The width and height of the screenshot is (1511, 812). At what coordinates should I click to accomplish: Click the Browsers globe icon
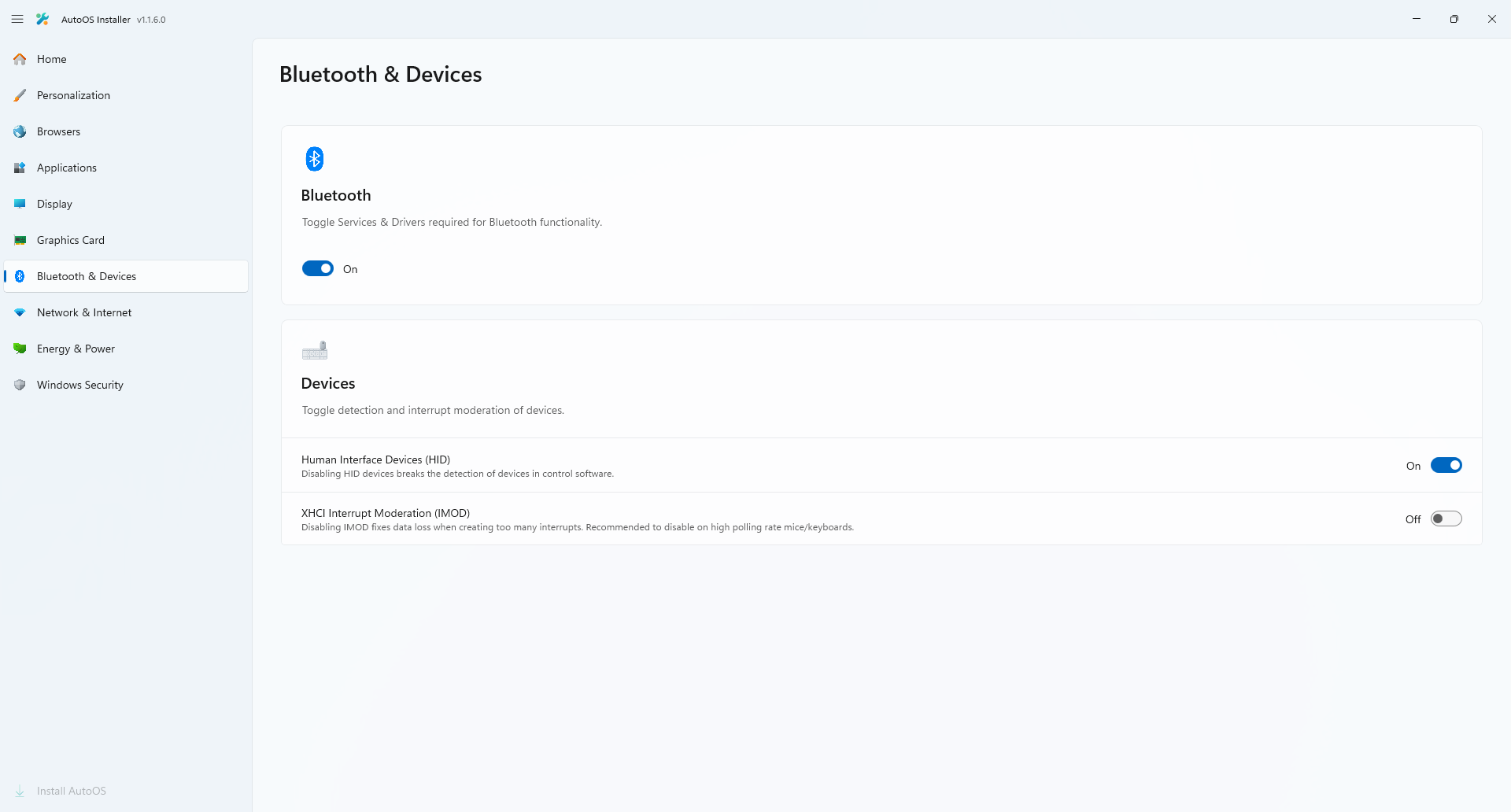[20, 131]
